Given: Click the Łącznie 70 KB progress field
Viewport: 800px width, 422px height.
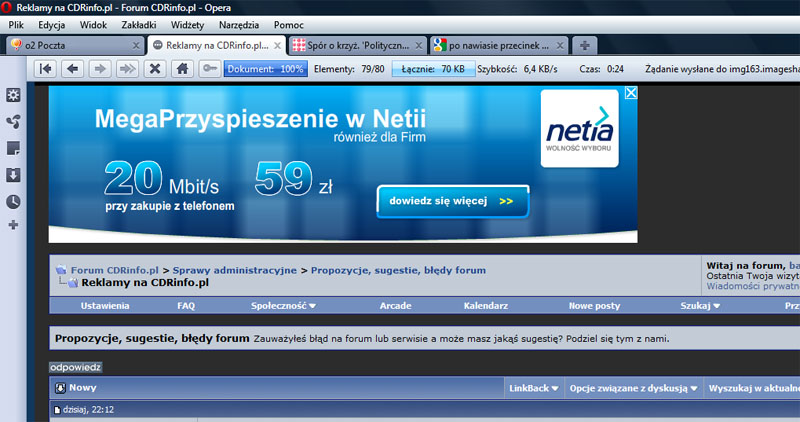Looking at the screenshot, I should coord(433,68).
